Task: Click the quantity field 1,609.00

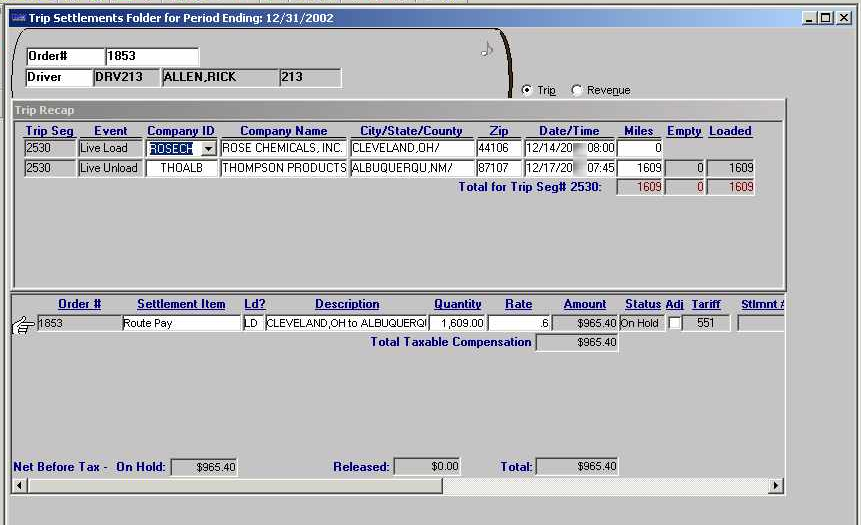Action: [457, 323]
